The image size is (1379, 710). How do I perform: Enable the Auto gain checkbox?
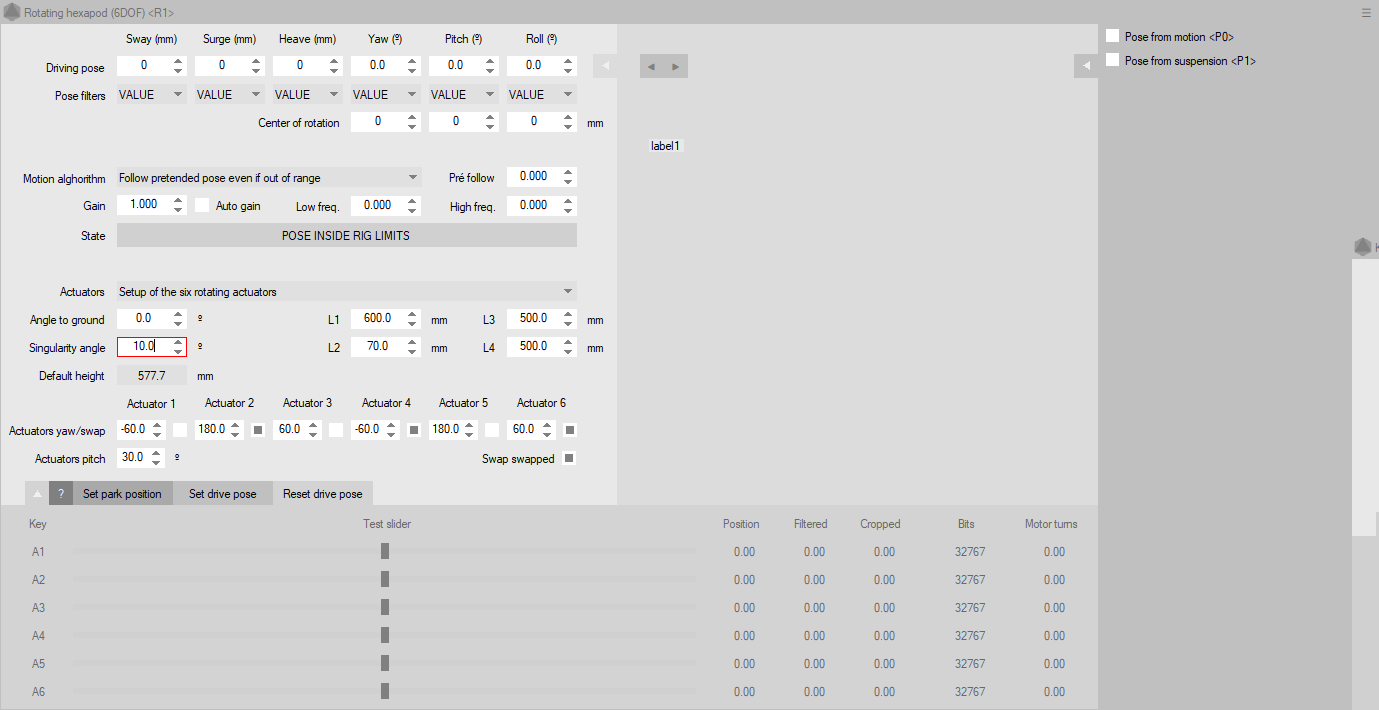[x=202, y=205]
